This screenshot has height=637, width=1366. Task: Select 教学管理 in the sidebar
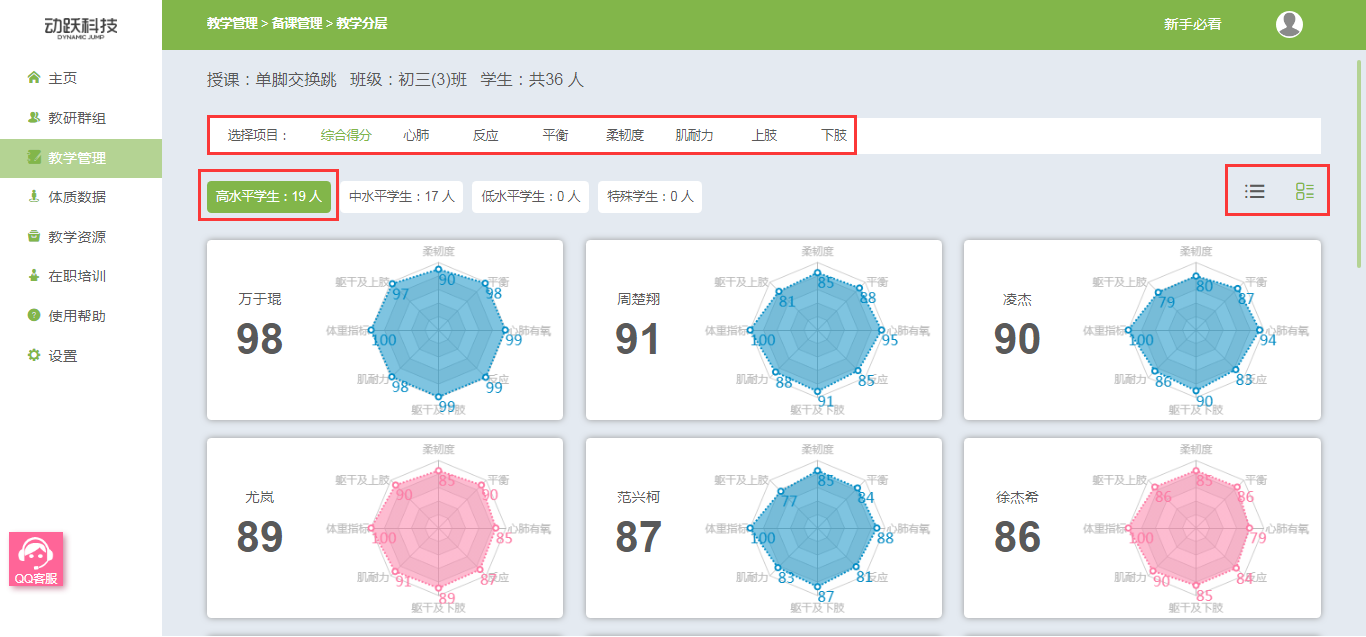point(81,158)
